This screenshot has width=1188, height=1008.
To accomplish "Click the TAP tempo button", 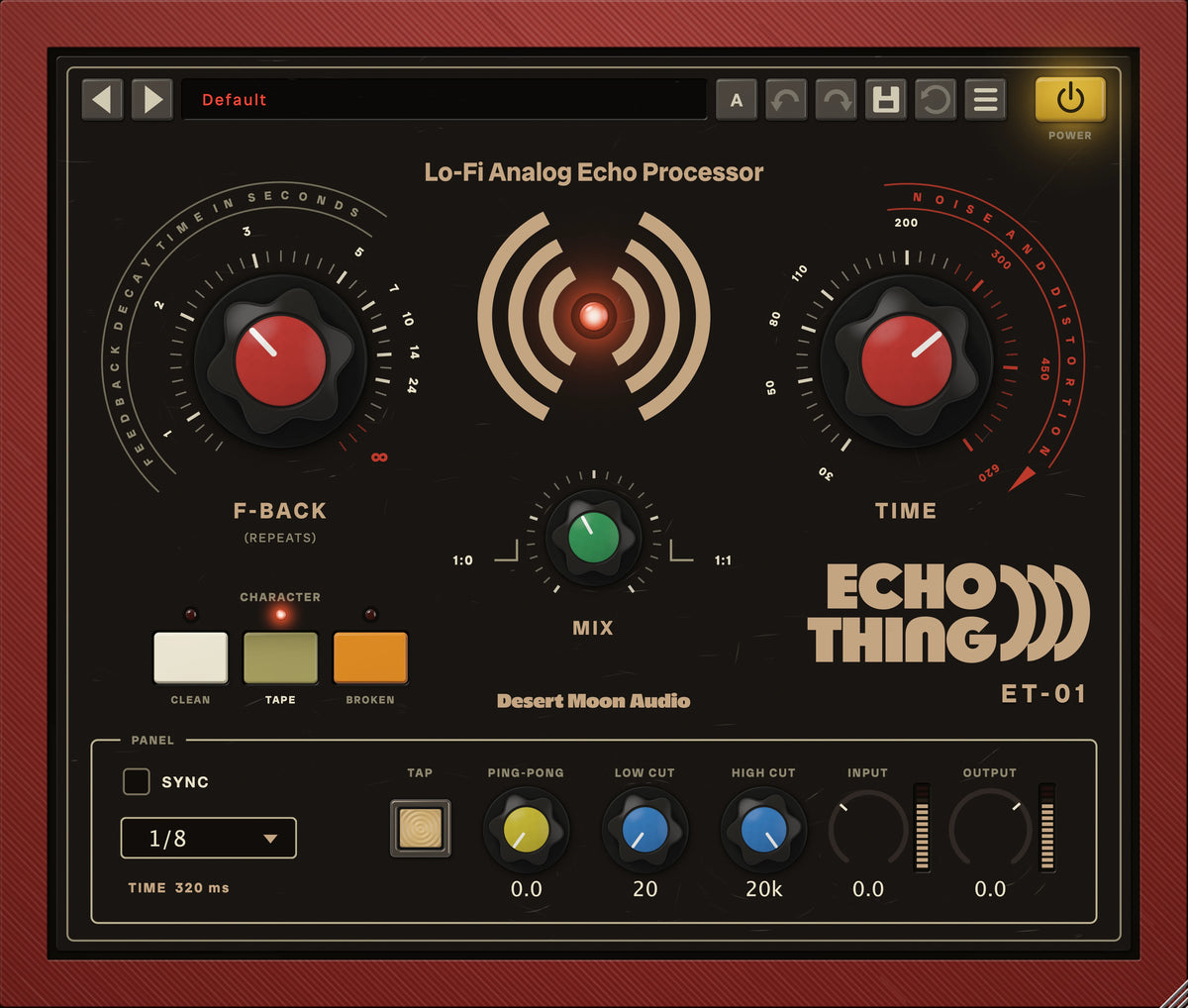I will [x=421, y=828].
